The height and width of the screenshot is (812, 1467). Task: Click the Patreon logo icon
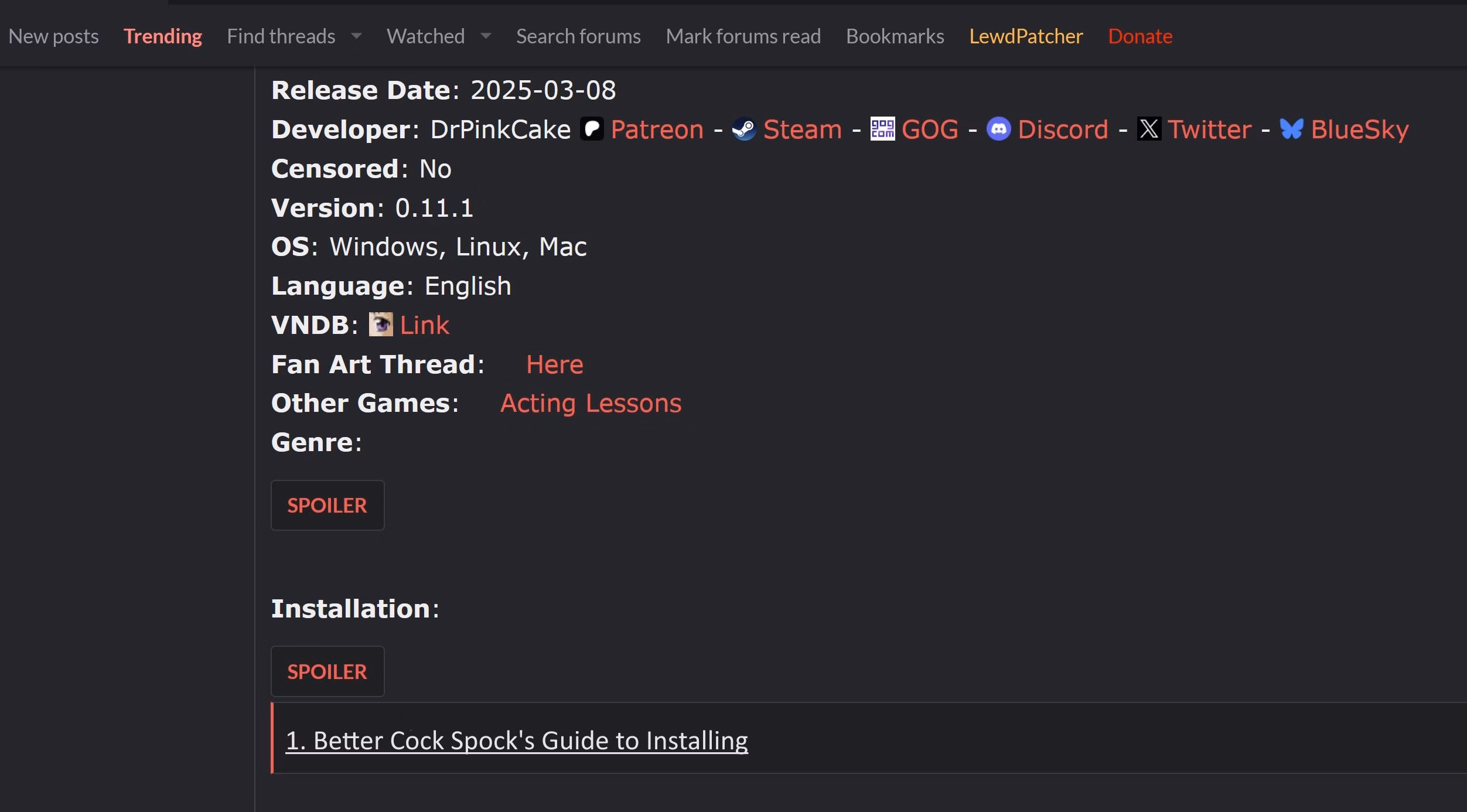coord(592,129)
